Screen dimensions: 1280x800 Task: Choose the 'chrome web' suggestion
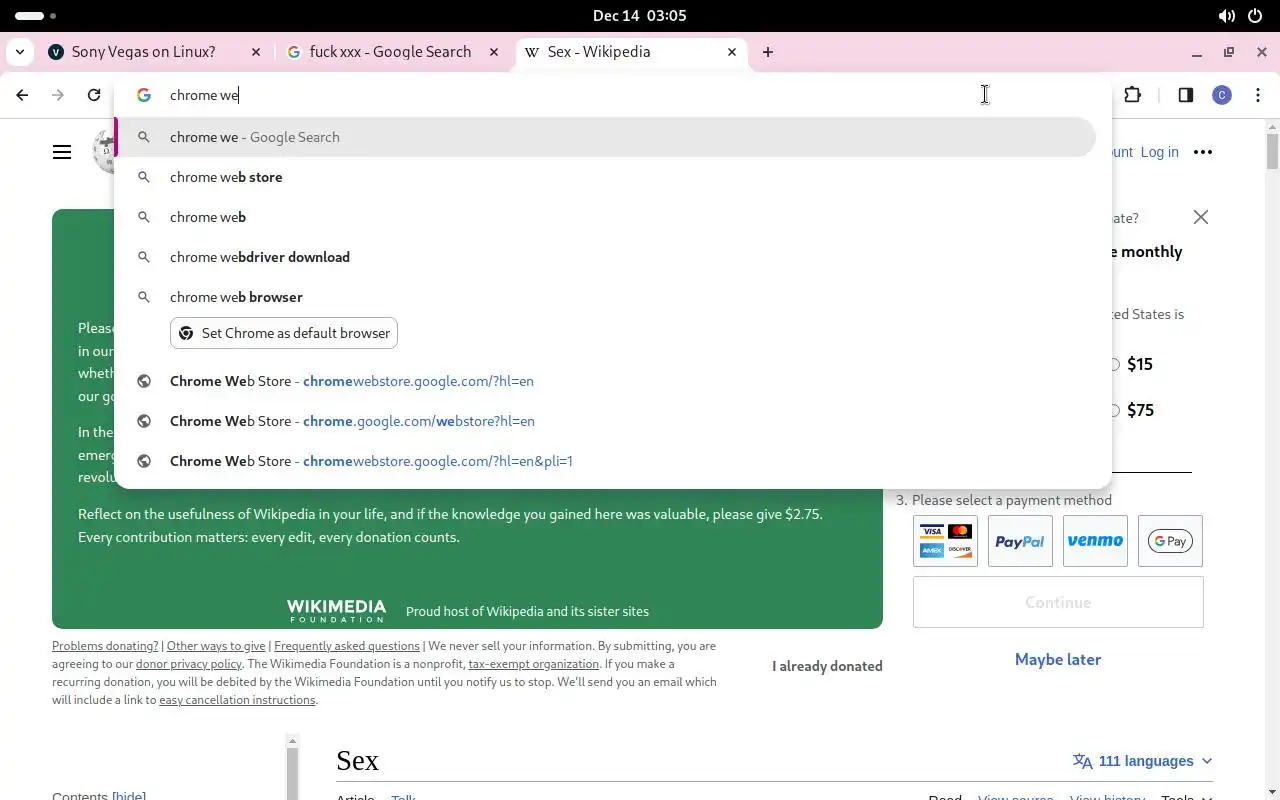click(606, 217)
